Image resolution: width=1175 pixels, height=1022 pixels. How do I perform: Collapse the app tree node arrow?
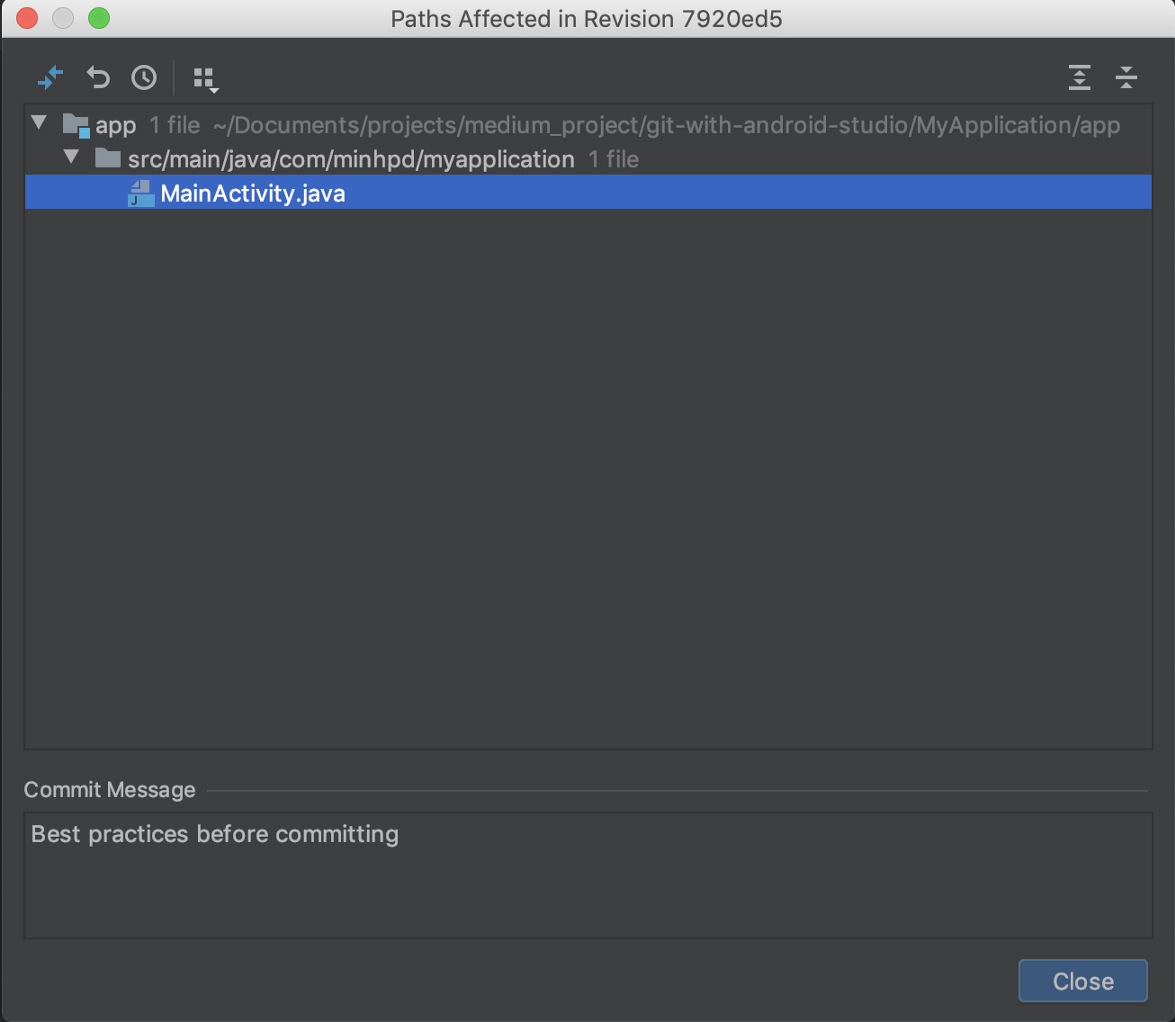pos(40,124)
